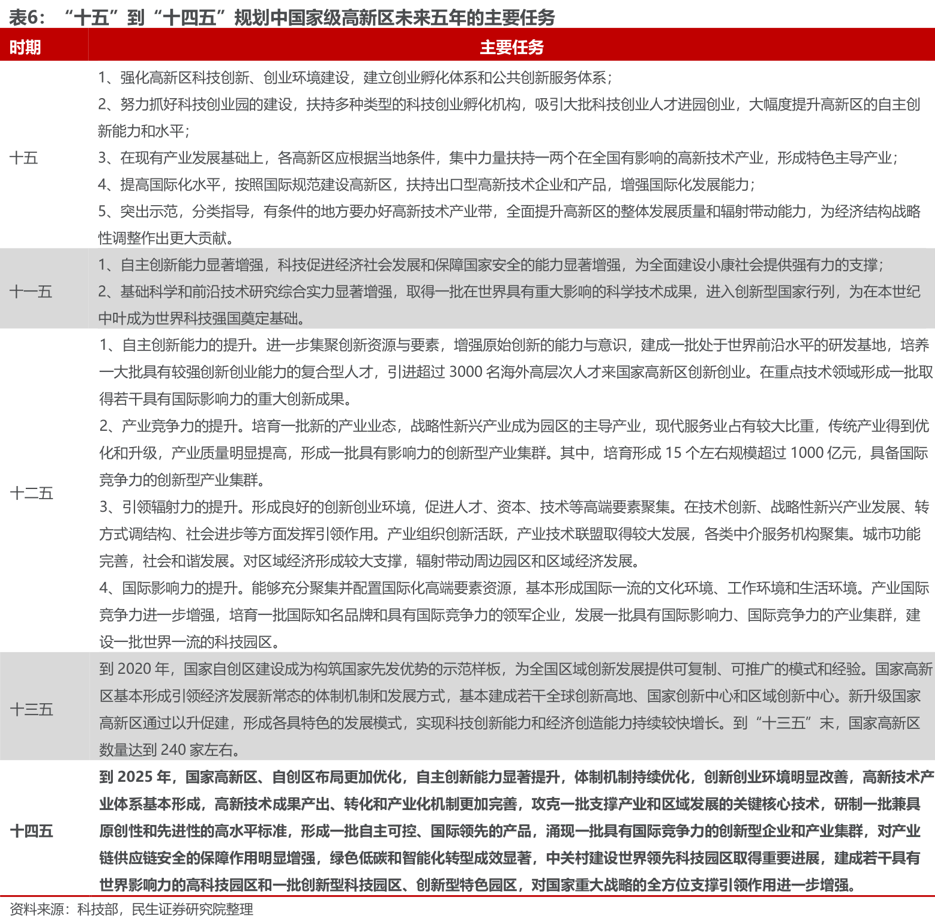Click line 1、自主创新能力的提升

pos(515,345)
